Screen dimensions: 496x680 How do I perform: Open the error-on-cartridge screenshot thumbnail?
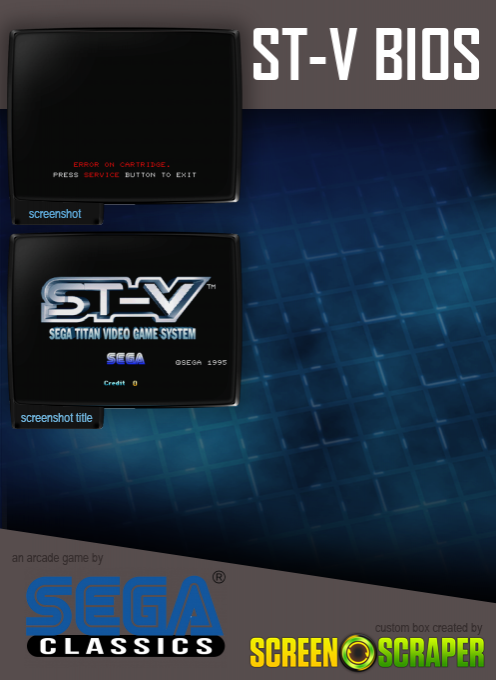(x=124, y=116)
